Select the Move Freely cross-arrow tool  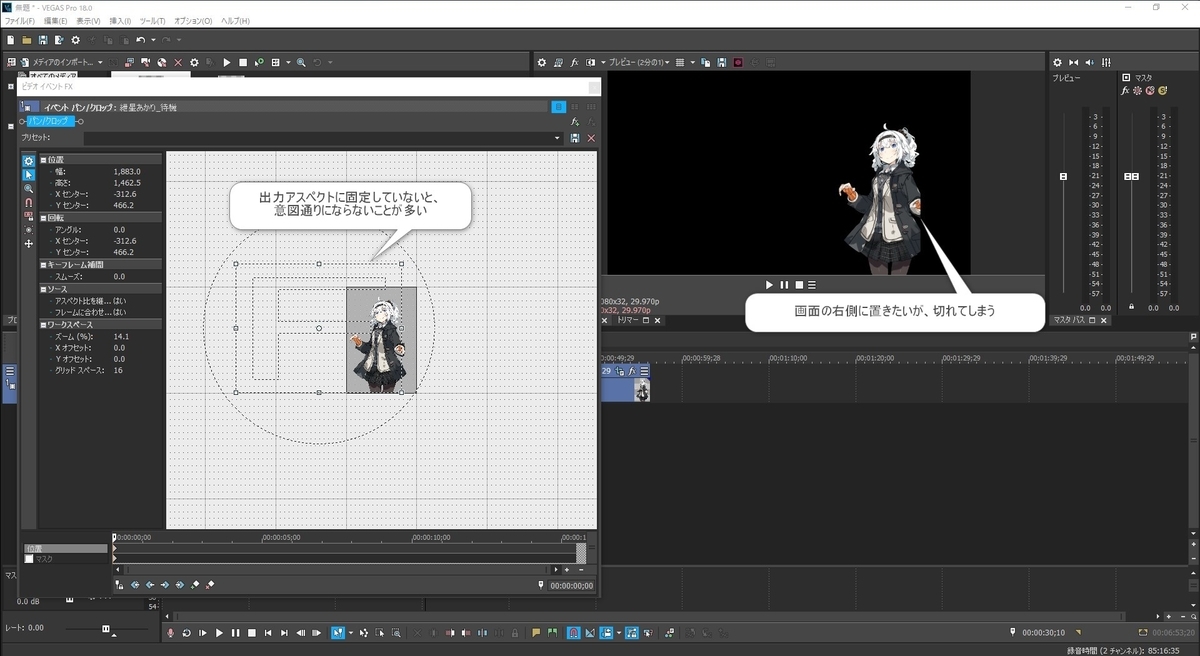(x=28, y=244)
